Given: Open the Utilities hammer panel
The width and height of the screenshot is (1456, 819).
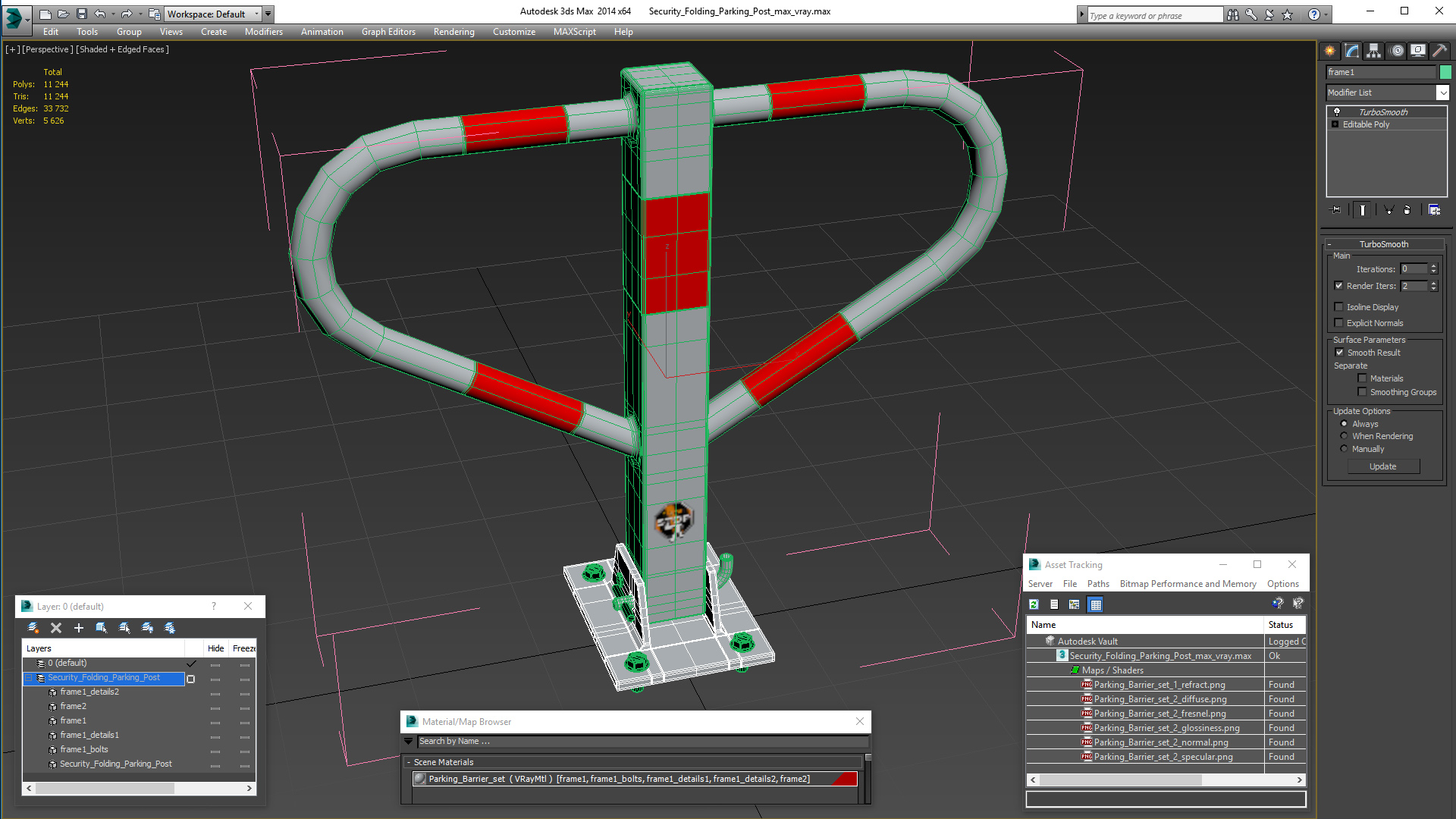Looking at the screenshot, I should coord(1439,51).
